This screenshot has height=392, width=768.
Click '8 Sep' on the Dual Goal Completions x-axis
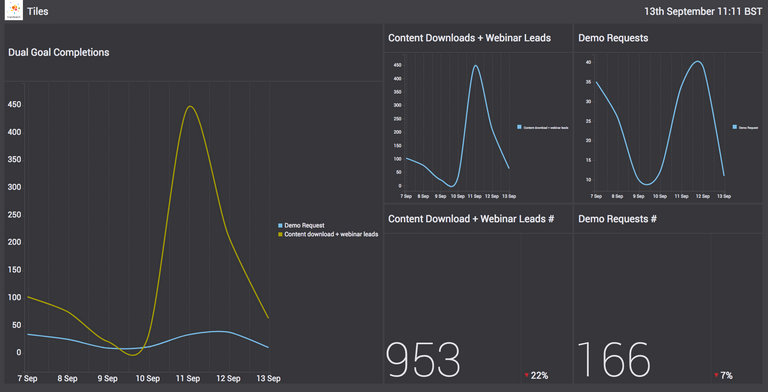67,379
